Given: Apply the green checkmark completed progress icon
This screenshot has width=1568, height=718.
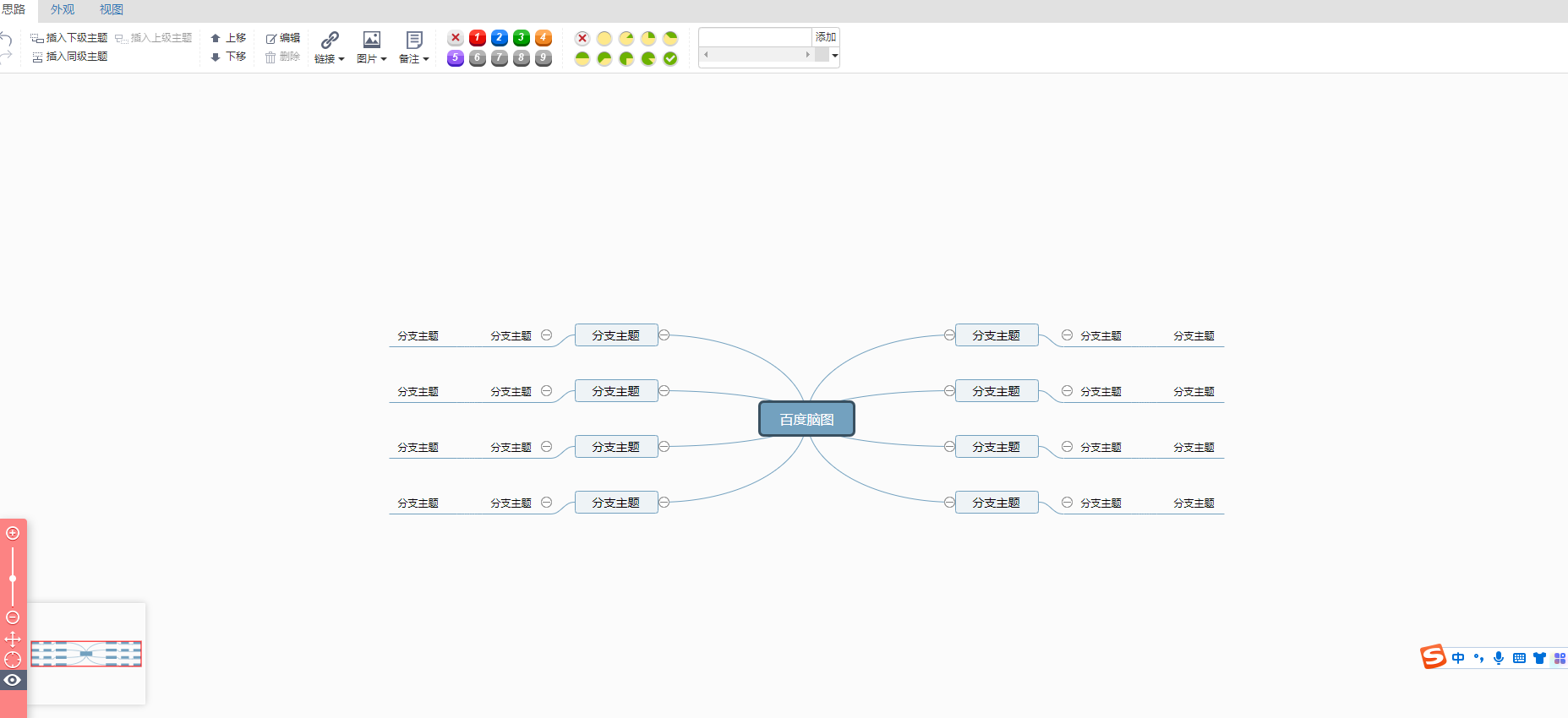Looking at the screenshot, I should pos(670,58).
